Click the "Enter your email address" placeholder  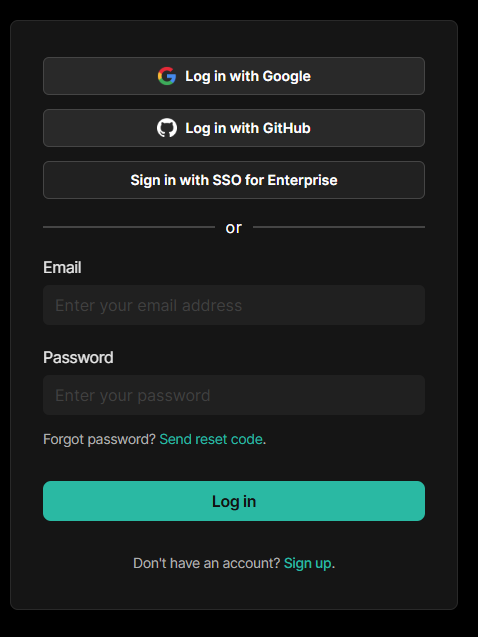point(149,306)
